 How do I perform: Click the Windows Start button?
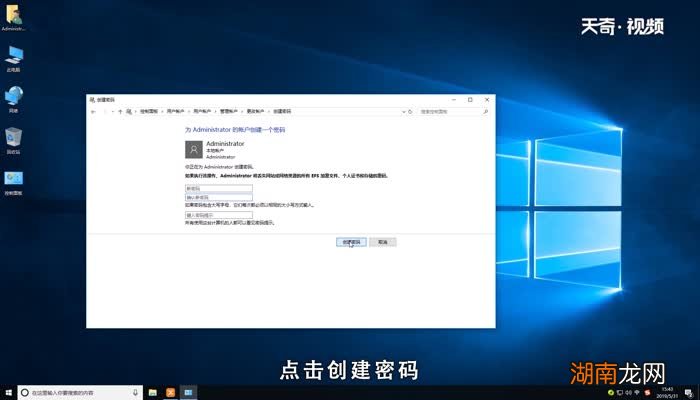8,392
